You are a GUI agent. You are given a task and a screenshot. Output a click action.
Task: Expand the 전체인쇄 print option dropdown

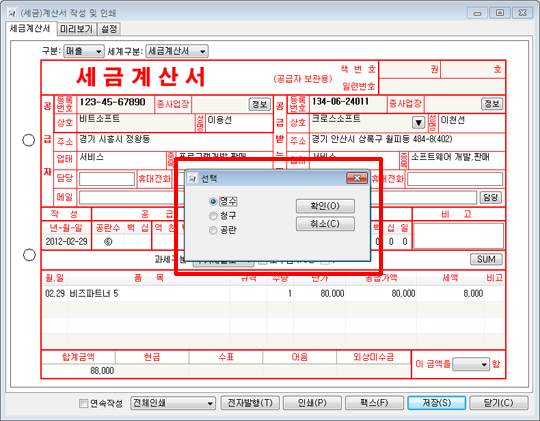pyautogui.click(x=173, y=403)
